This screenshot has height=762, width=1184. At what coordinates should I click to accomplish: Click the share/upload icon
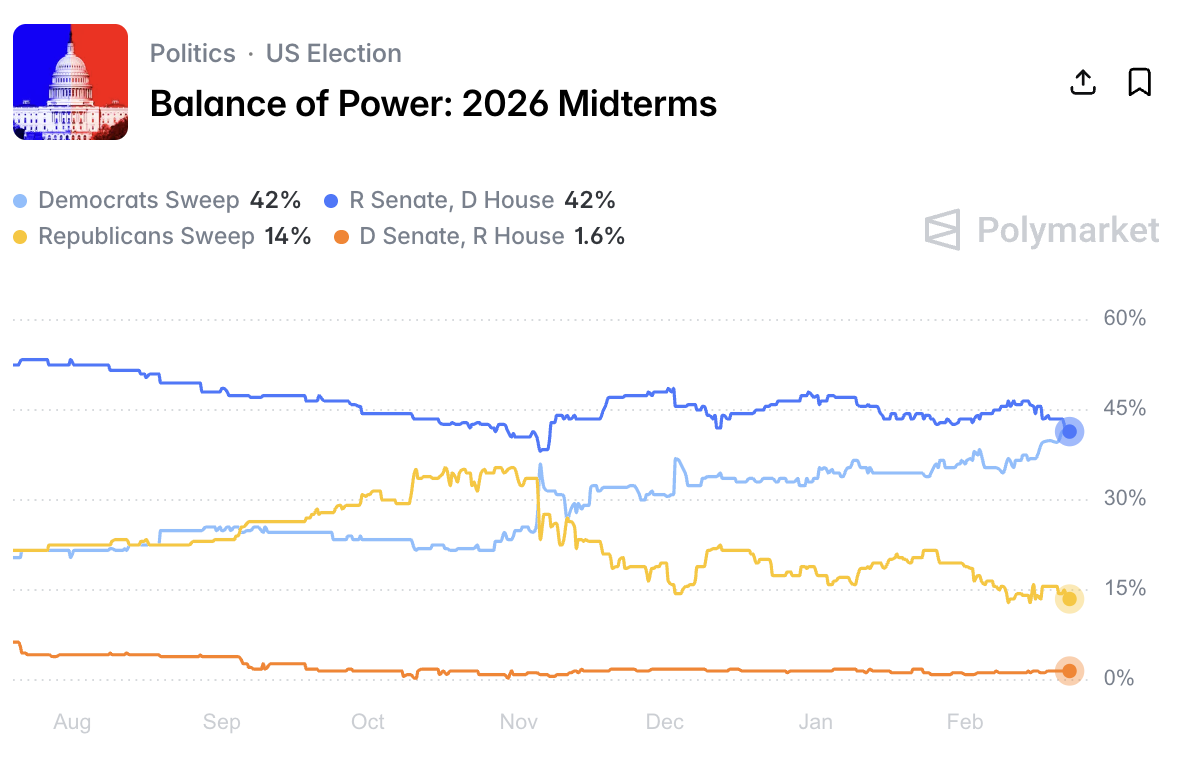click(1083, 82)
